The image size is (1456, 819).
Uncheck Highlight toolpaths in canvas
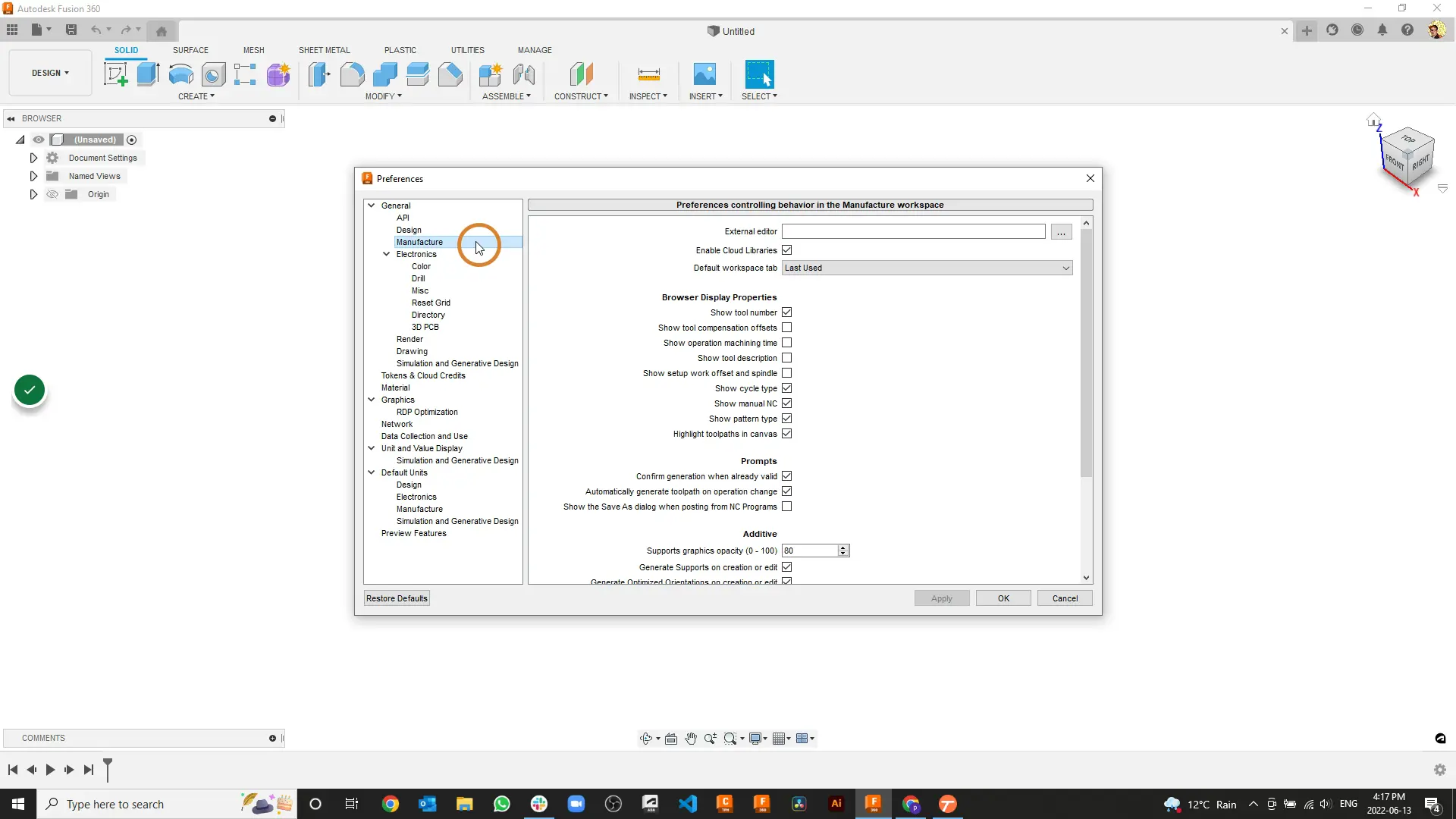(x=787, y=434)
